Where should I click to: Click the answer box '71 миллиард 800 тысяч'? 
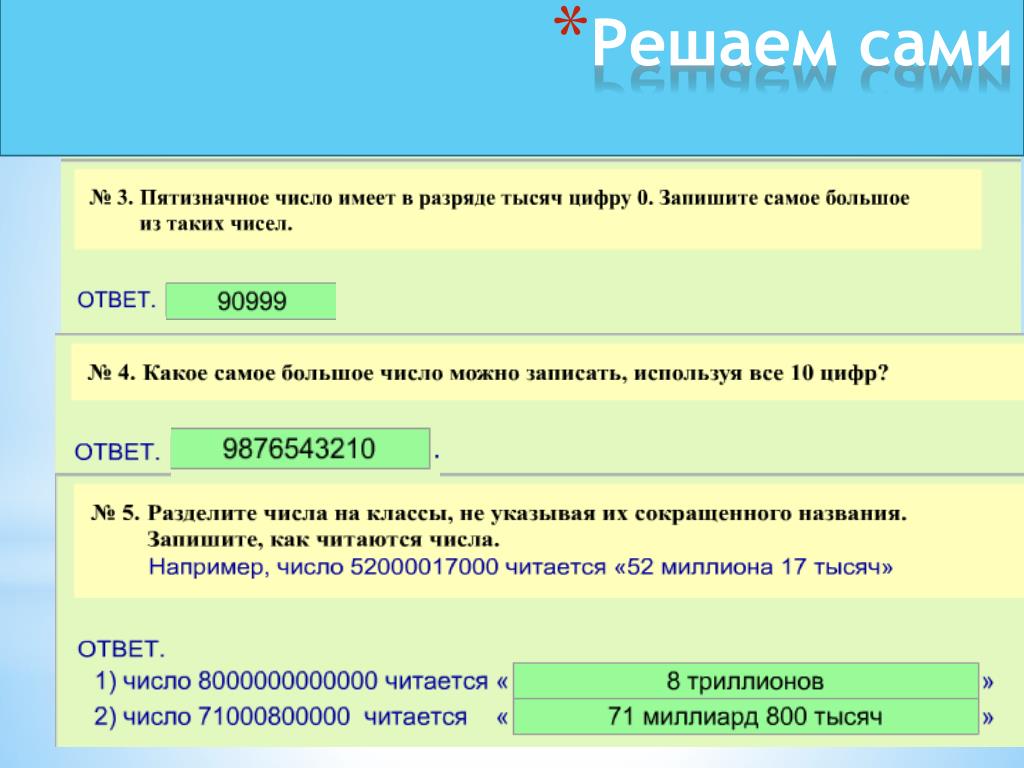pos(746,716)
